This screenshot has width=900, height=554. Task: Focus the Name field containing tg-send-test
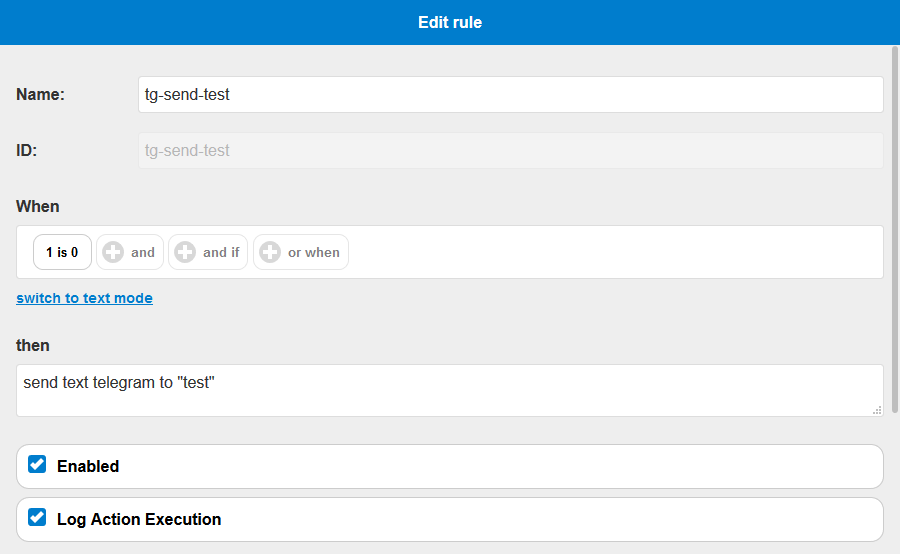510,95
